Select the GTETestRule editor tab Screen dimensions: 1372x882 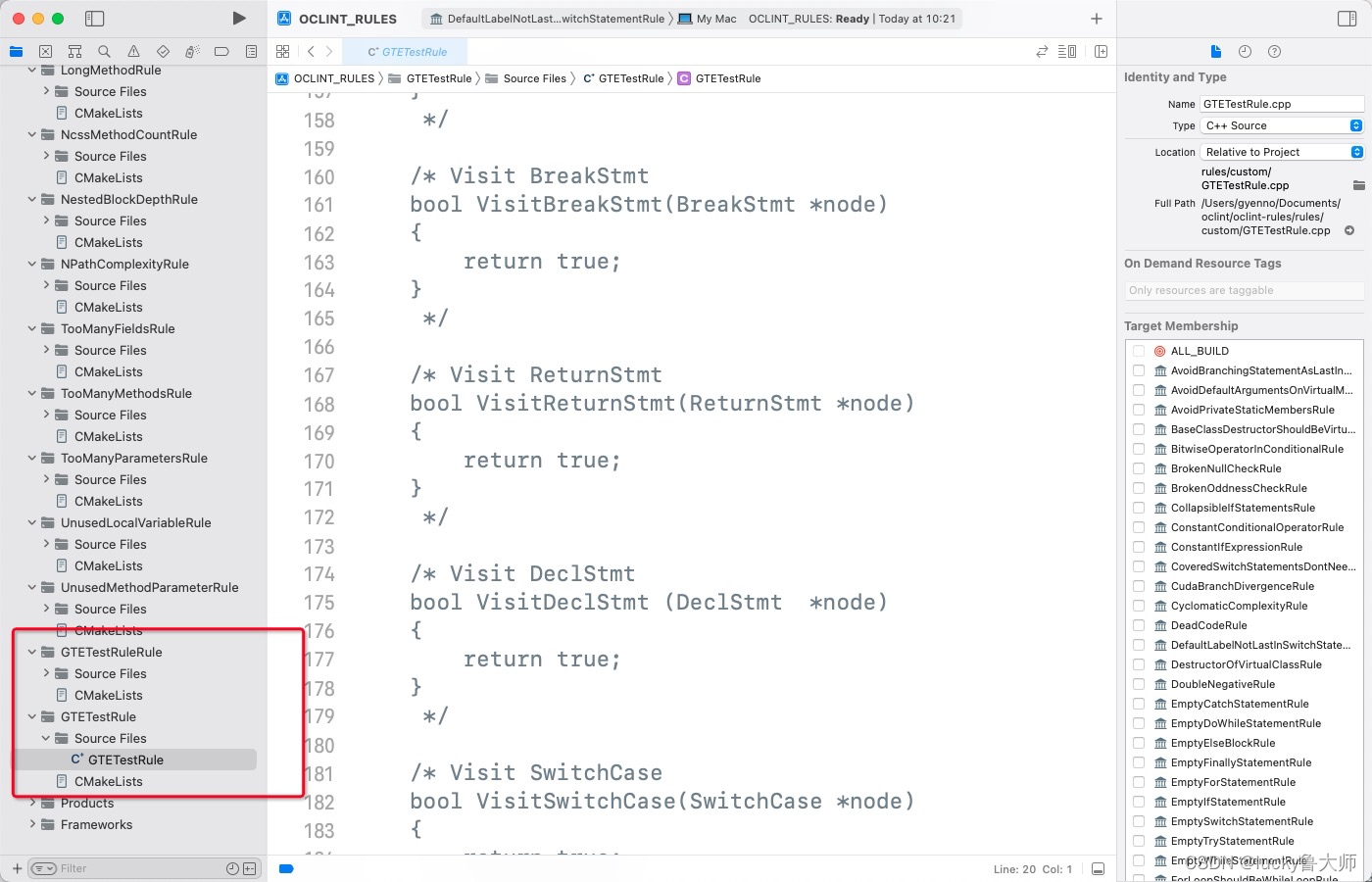tap(406, 52)
